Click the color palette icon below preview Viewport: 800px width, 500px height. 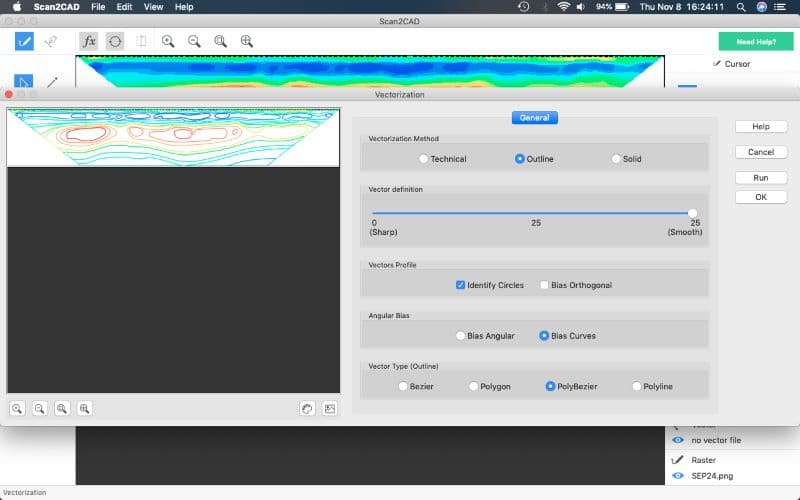pyautogui.click(x=308, y=408)
